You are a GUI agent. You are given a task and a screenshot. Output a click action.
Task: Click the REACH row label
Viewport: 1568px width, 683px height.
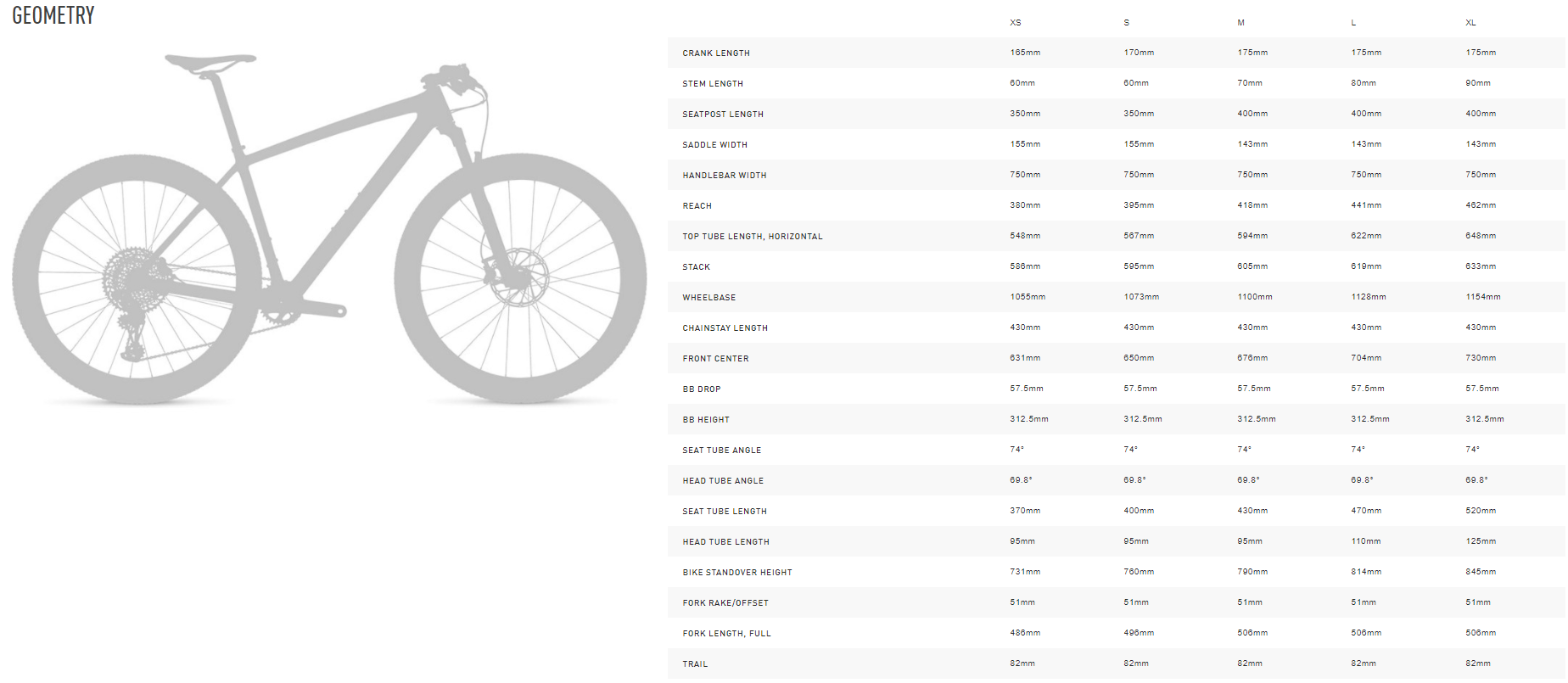click(697, 206)
